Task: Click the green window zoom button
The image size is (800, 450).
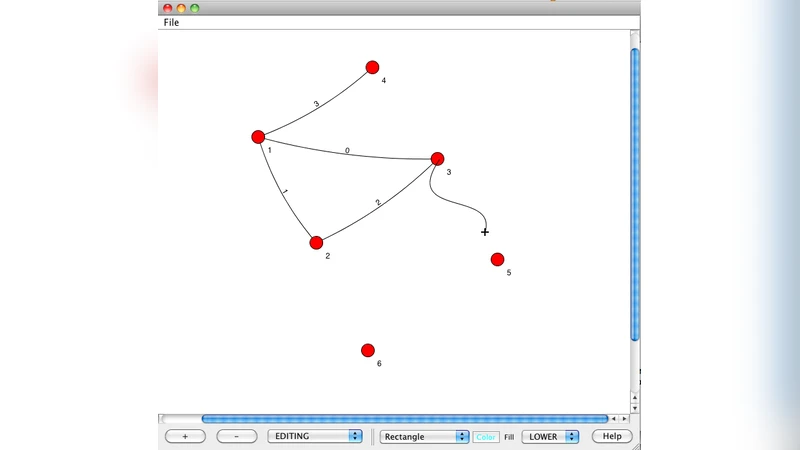Action: (195, 8)
